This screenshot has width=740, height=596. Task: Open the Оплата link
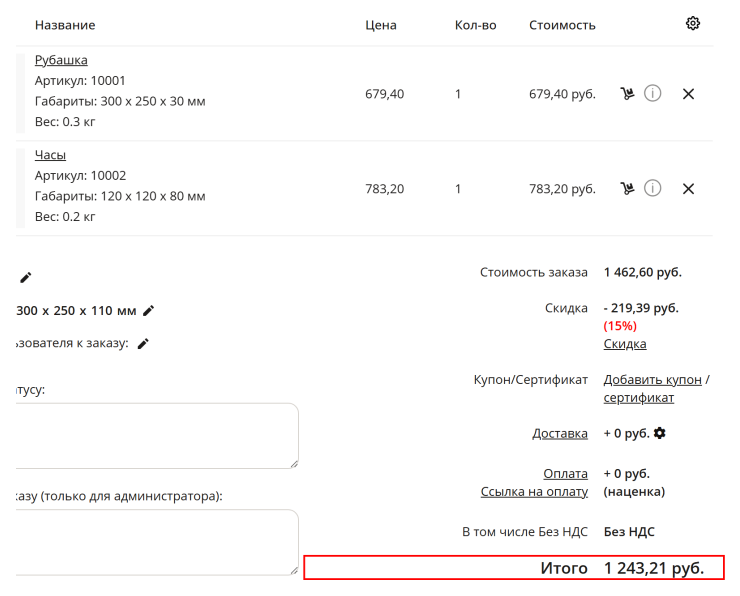pyautogui.click(x=565, y=473)
